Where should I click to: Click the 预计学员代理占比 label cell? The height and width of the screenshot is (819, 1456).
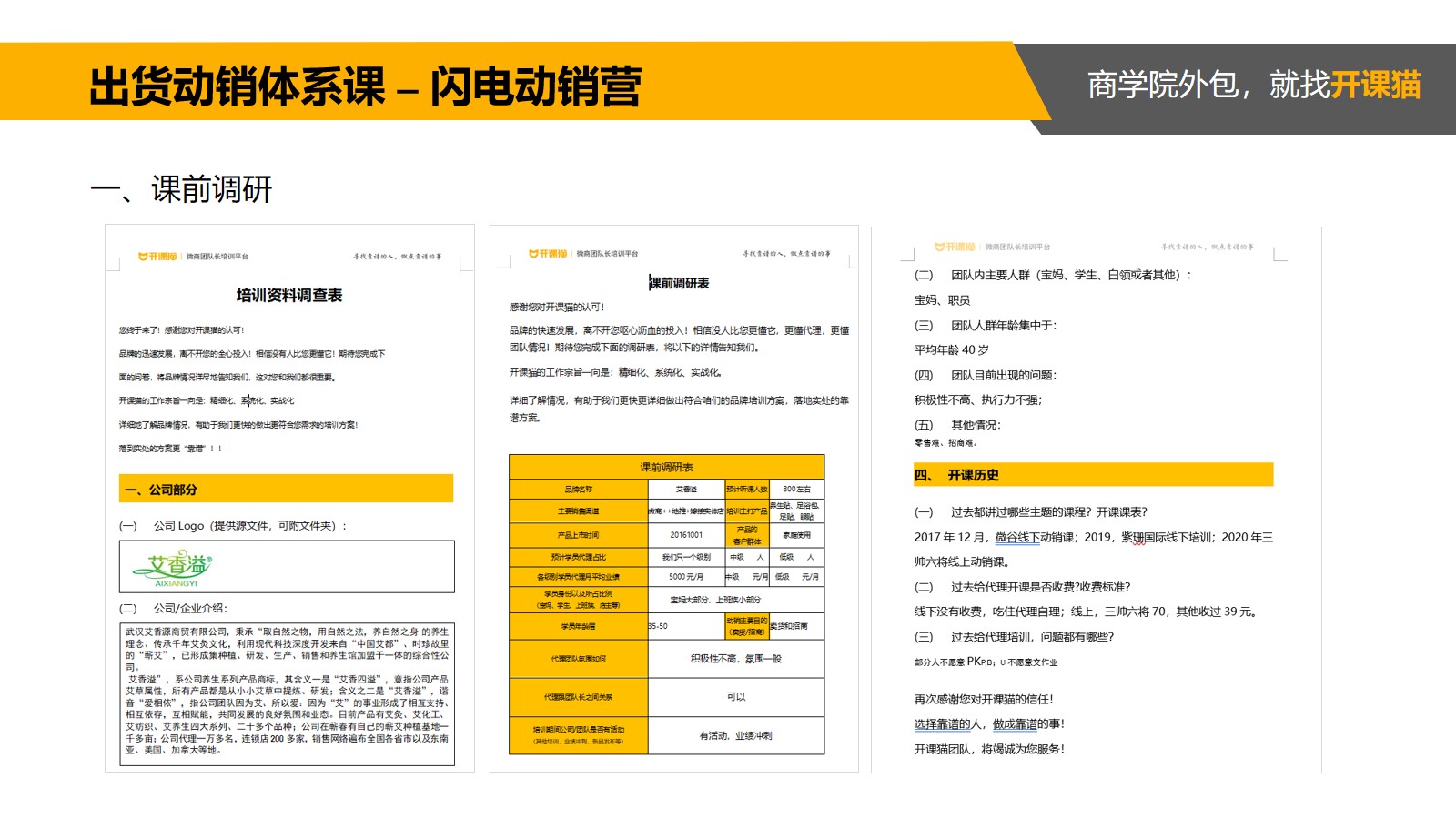coord(579,557)
